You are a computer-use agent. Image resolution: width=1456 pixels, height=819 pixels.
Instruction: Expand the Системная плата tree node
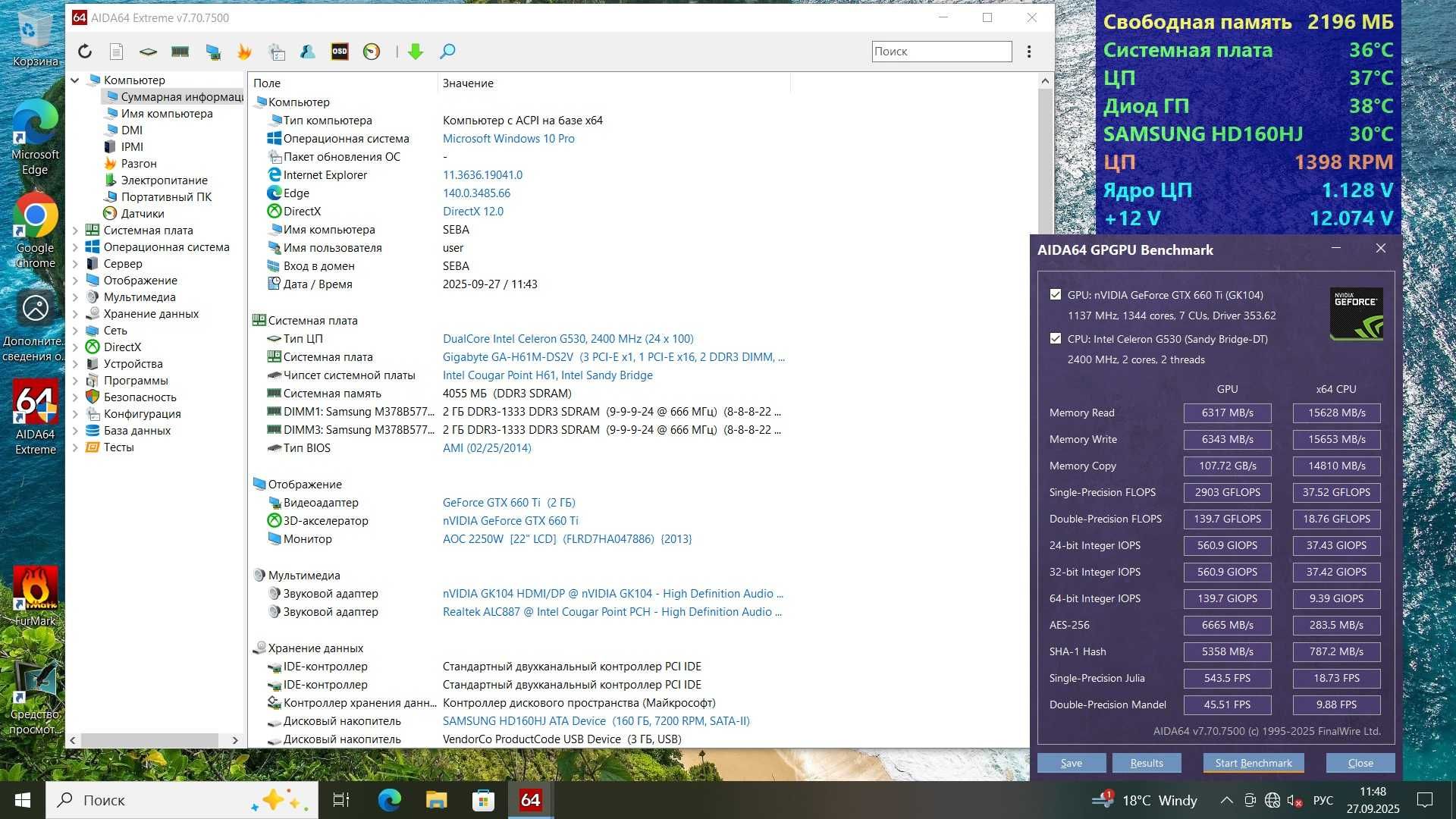(x=75, y=230)
